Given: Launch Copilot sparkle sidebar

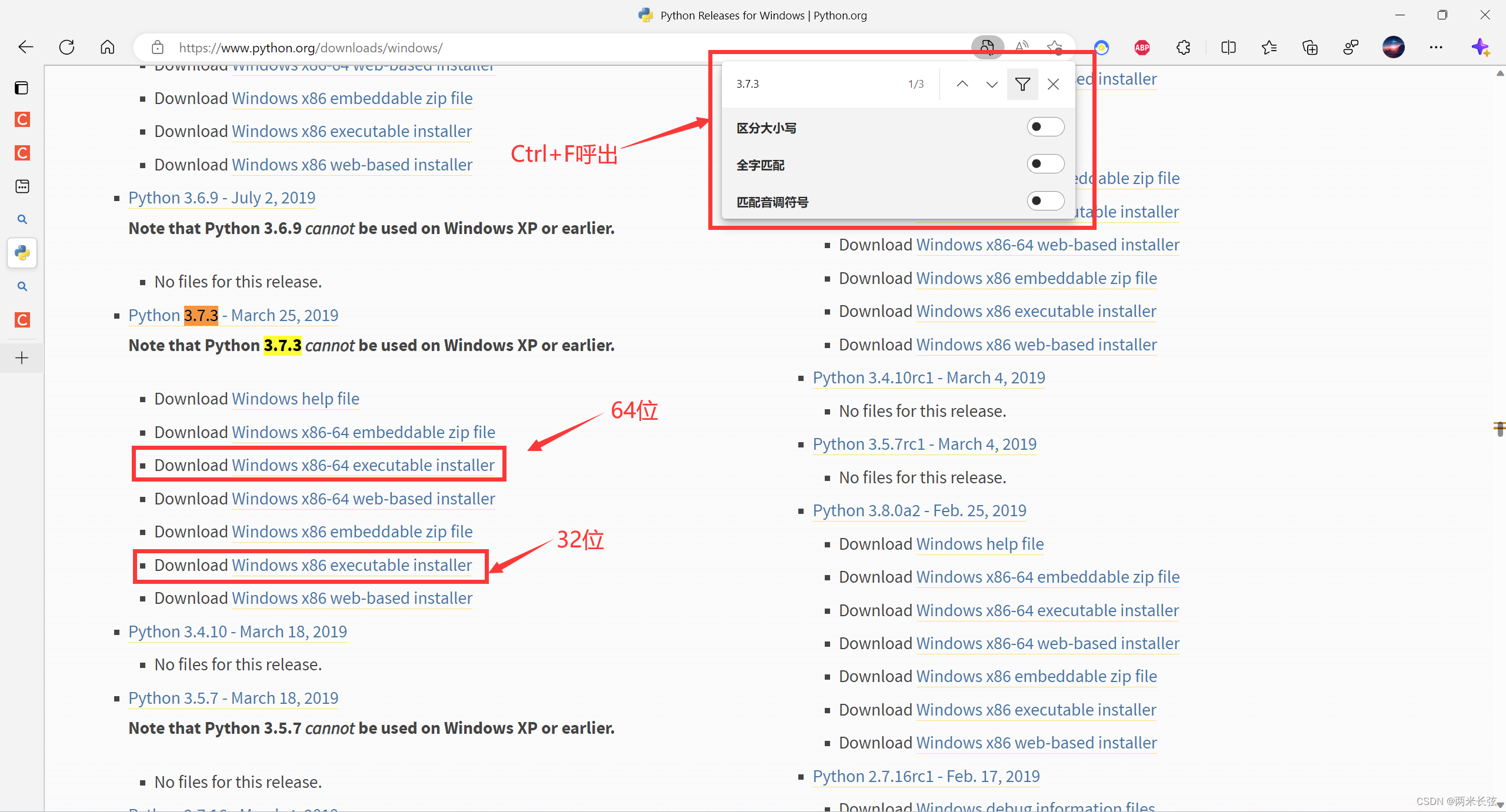Looking at the screenshot, I should [x=1481, y=47].
